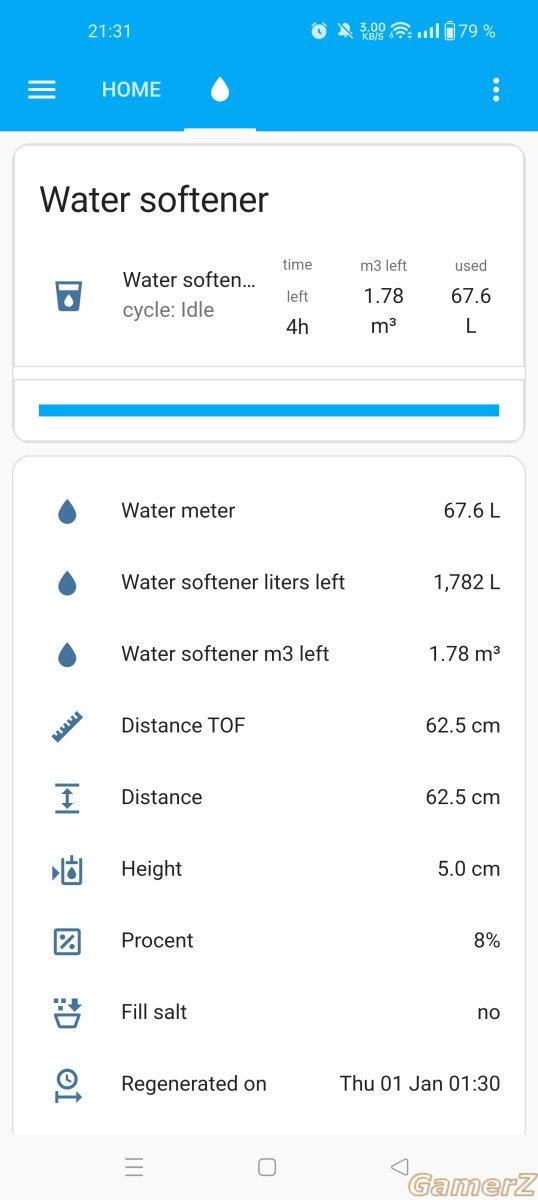This screenshot has width=538, height=1200.
Task: Switch to the HOME tab
Action: click(x=131, y=90)
